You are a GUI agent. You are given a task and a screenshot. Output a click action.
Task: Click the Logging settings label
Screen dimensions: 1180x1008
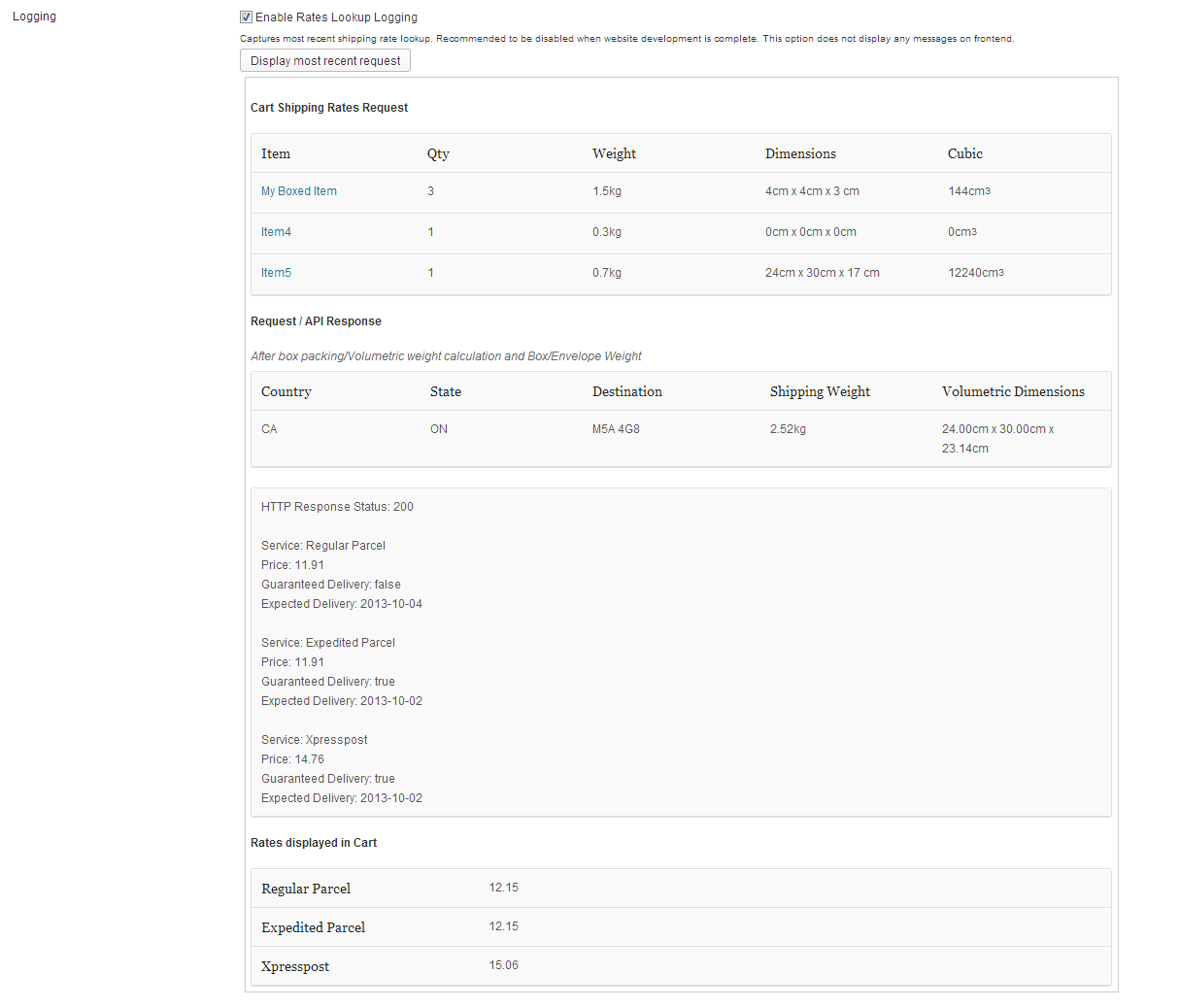tap(34, 17)
